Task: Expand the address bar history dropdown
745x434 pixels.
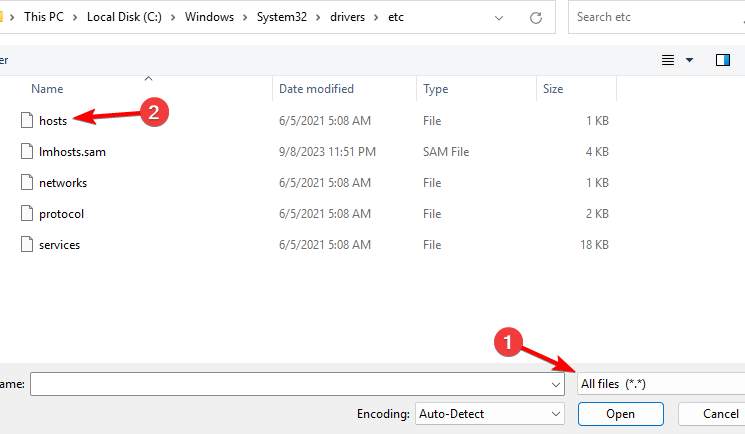Action: [498, 17]
